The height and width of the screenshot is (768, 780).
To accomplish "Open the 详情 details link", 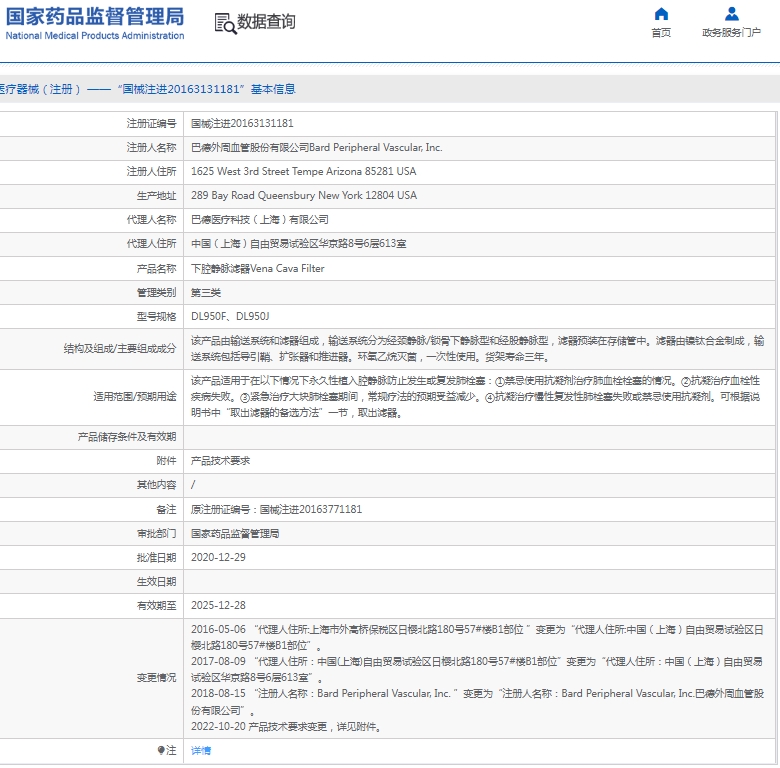I will pos(201,751).
